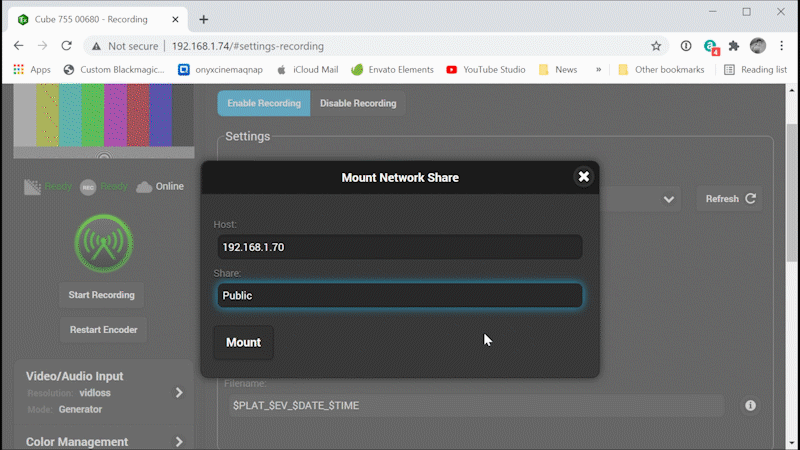Select Enable Recording option

click(264, 103)
